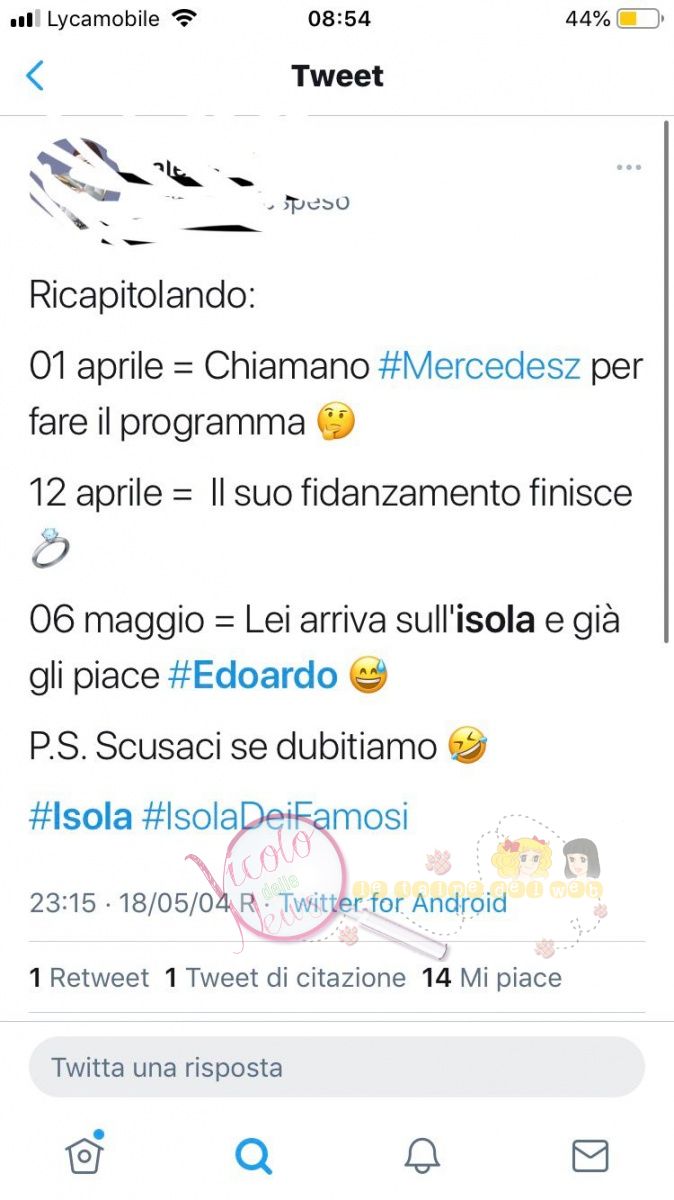Screen dimensions: 674x1200
Task: Open the Notifications bell tab
Action: (422, 1156)
